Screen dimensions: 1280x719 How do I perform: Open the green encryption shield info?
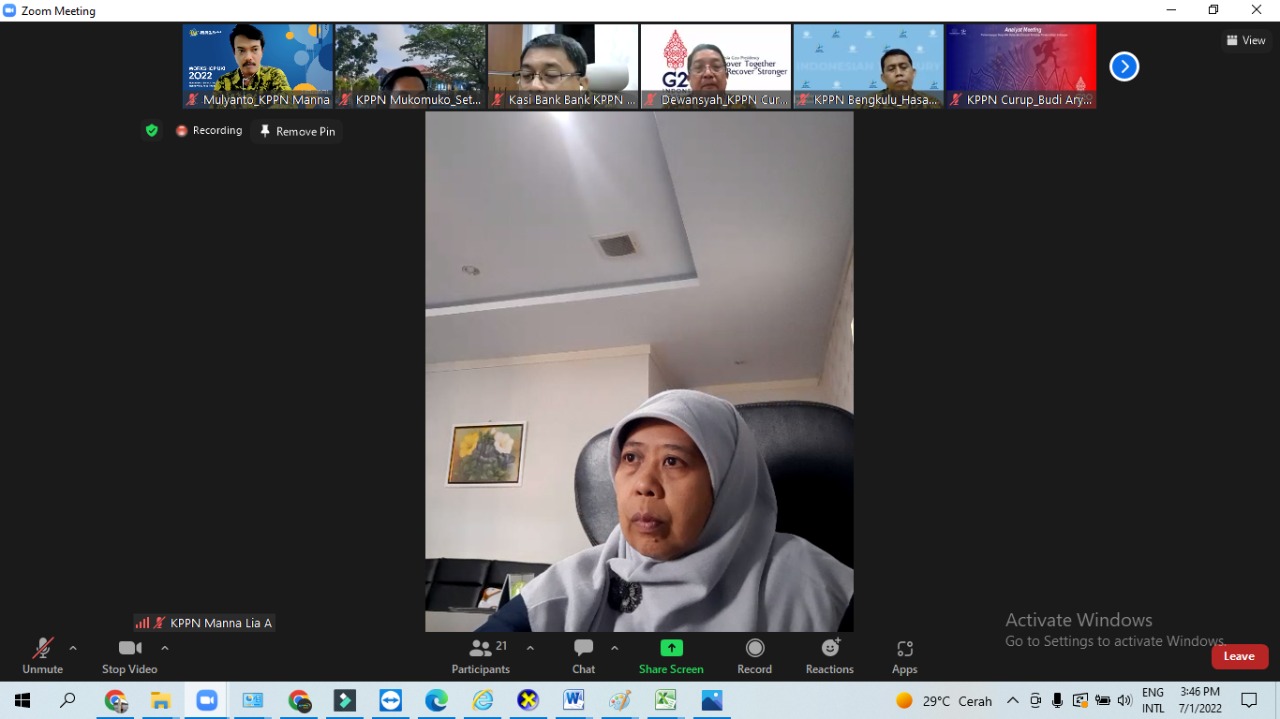click(152, 130)
